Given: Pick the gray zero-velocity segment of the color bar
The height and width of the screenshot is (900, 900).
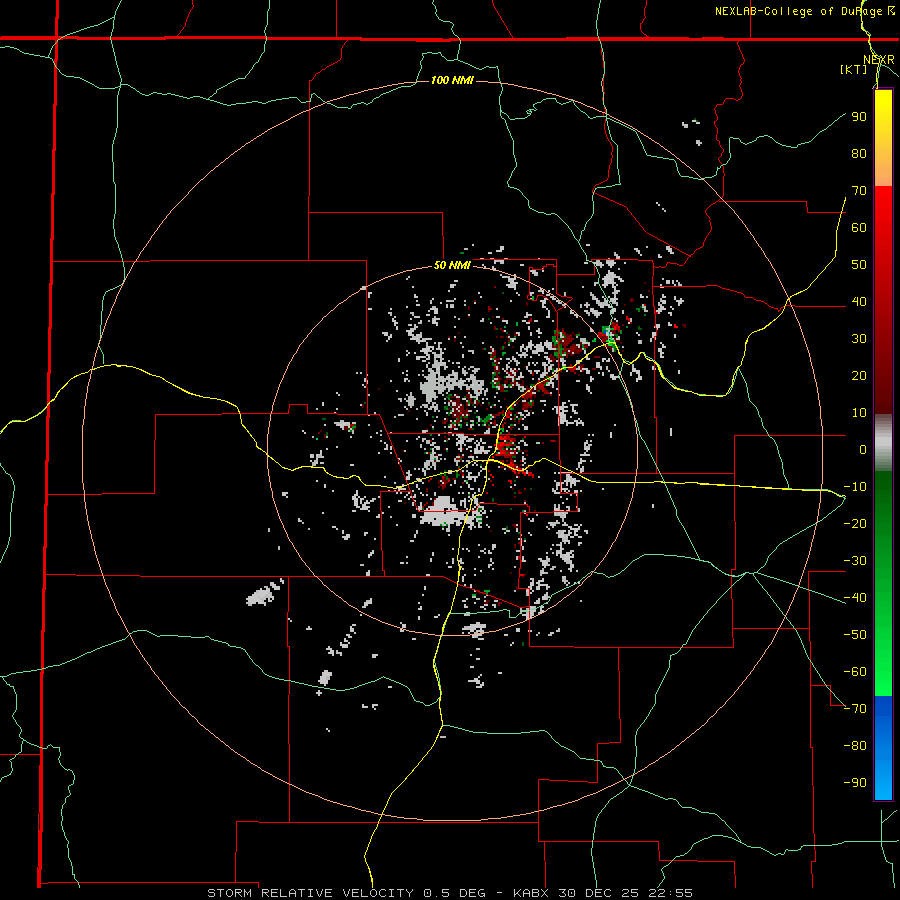Looking at the screenshot, I should point(883,443).
